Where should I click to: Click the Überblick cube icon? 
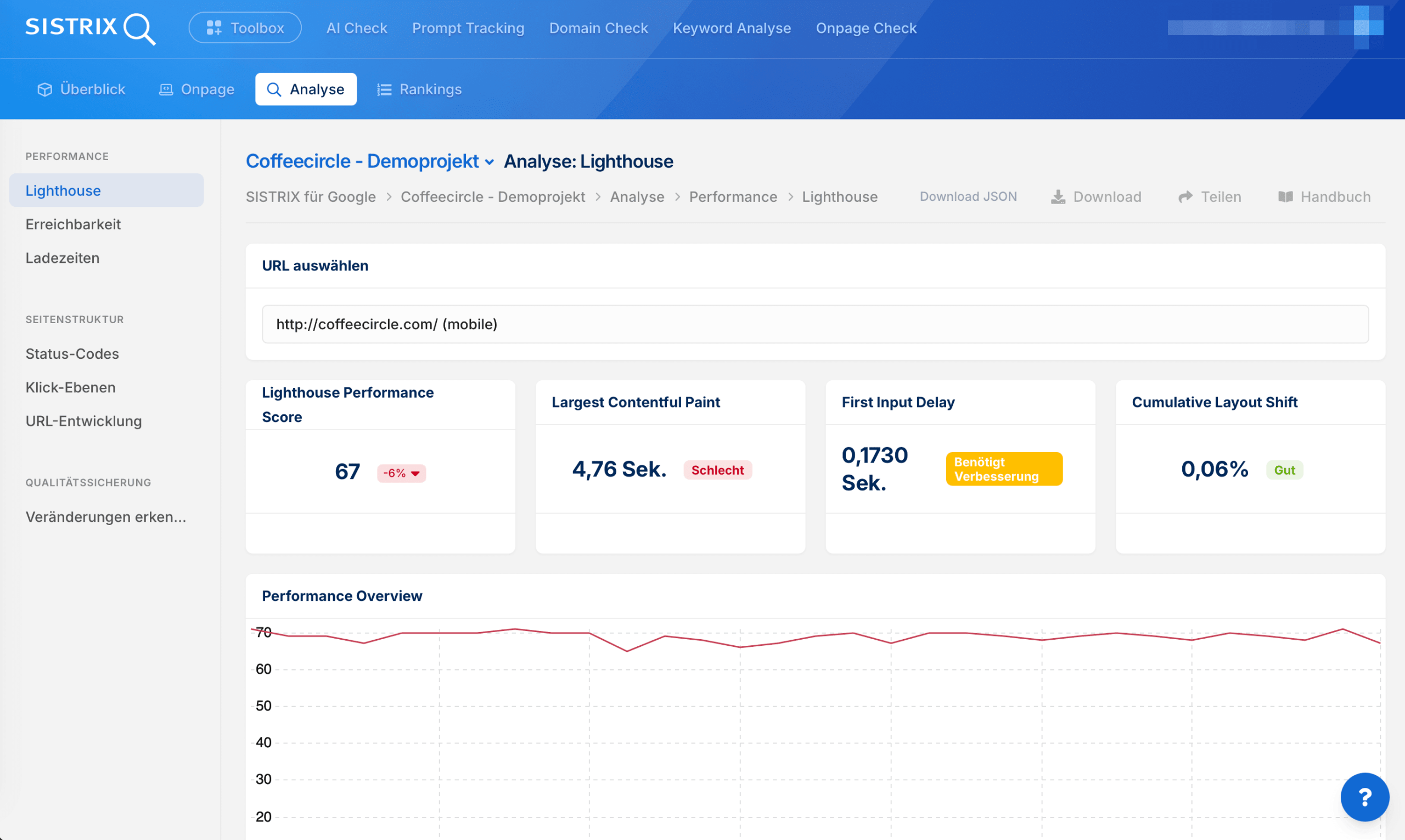click(x=44, y=89)
